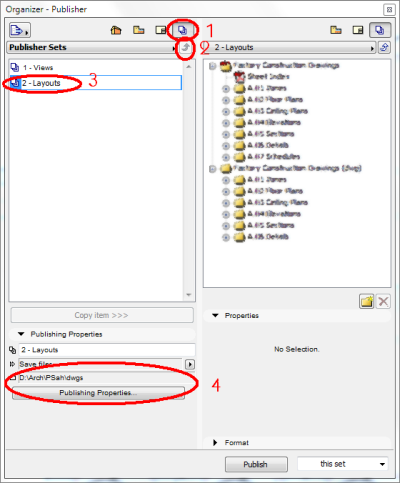Switch left pane to Layout Book
Viewport: 400px width, 483px height.
(161, 30)
